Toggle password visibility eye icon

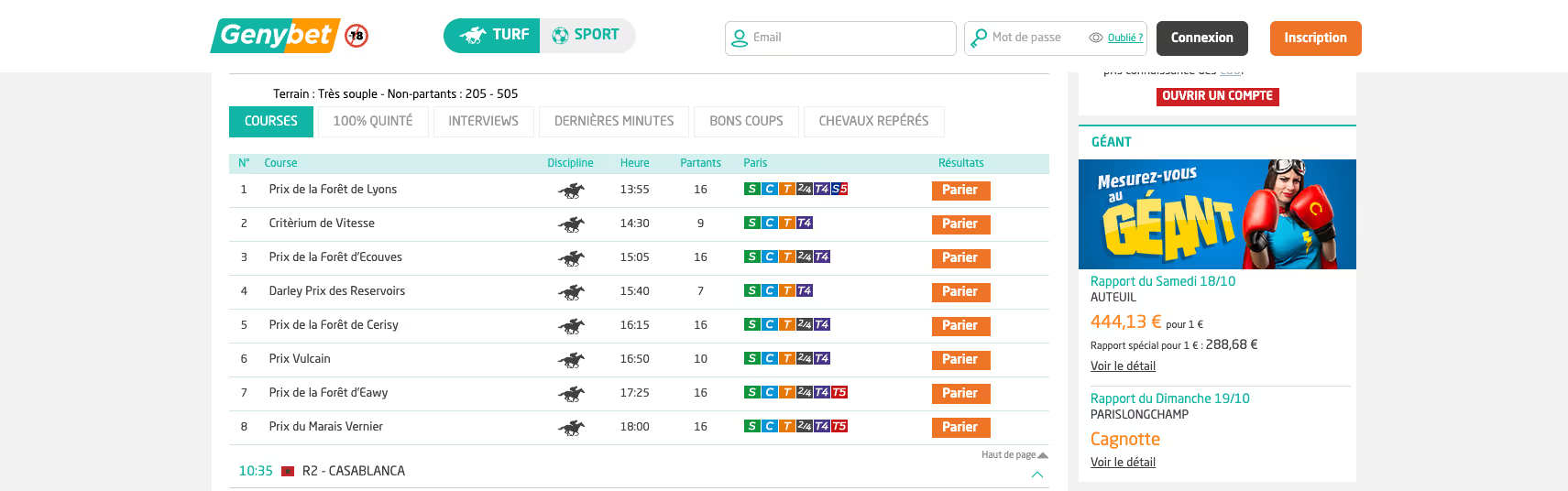tap(1095, 38)
